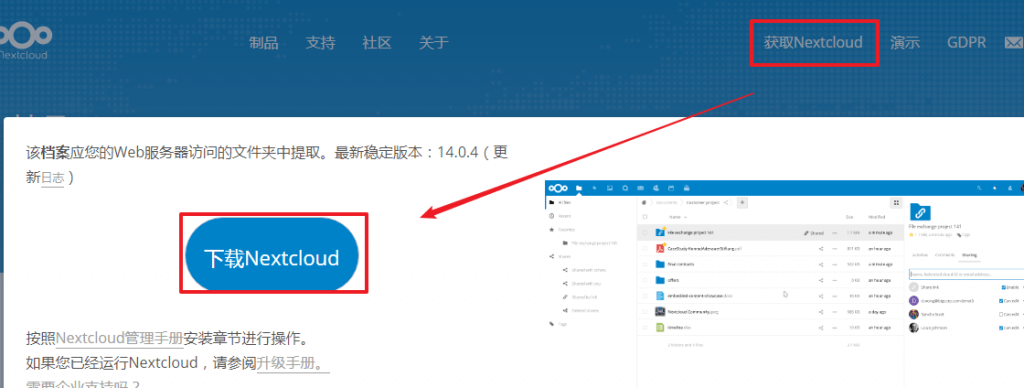The width and height of the screenshot is (1024, 388).
Task: Click the share name or email input field
Action: [966, 274]
